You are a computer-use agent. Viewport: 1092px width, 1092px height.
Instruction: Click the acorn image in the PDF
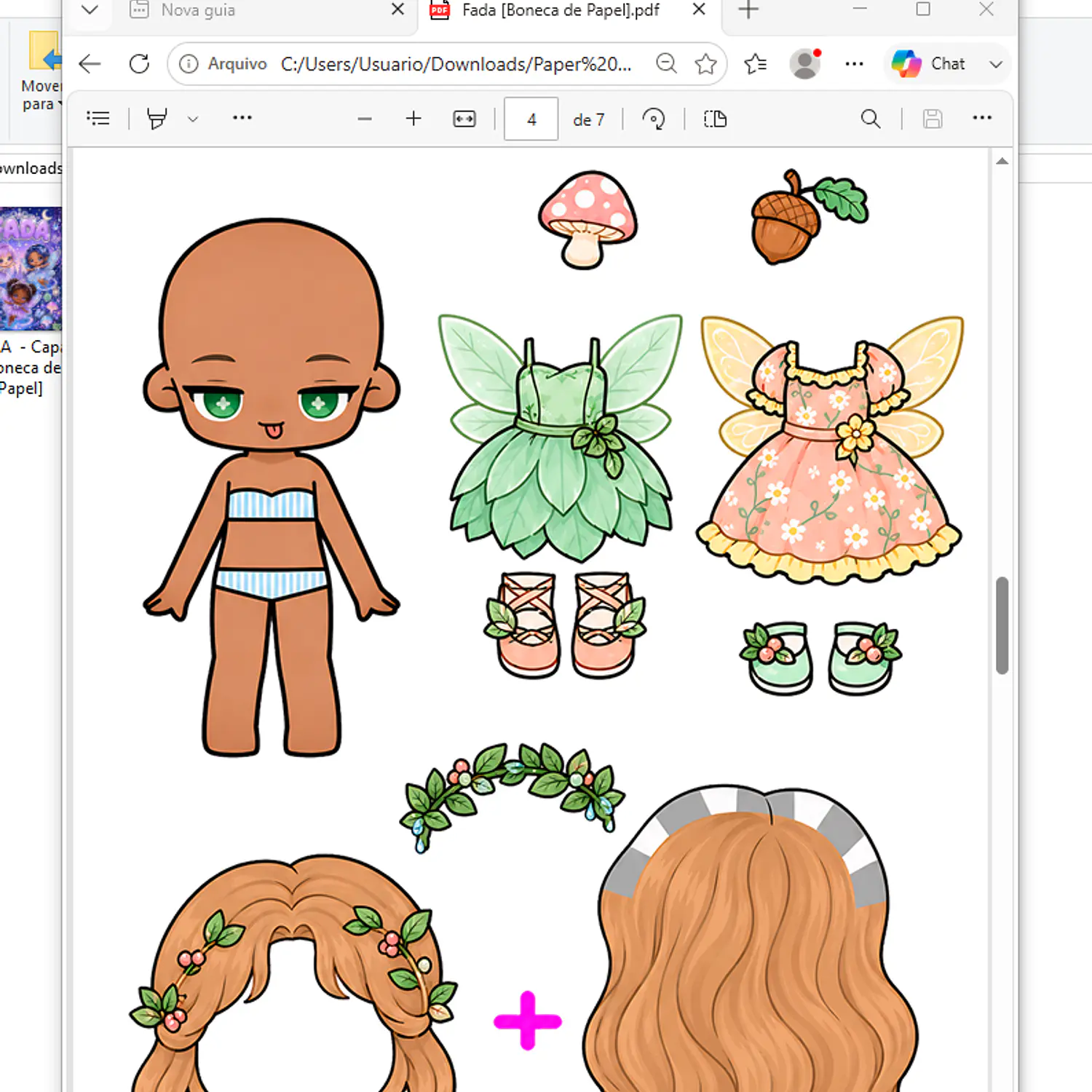click(808, 217)
